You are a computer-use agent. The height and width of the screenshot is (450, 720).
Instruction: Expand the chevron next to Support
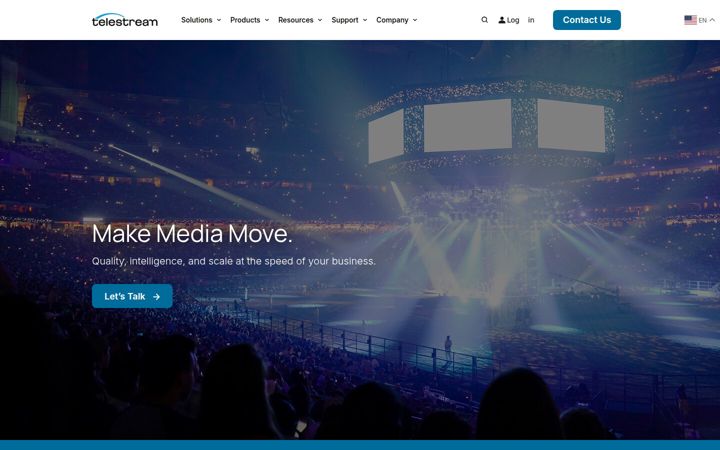coord(365,20)
